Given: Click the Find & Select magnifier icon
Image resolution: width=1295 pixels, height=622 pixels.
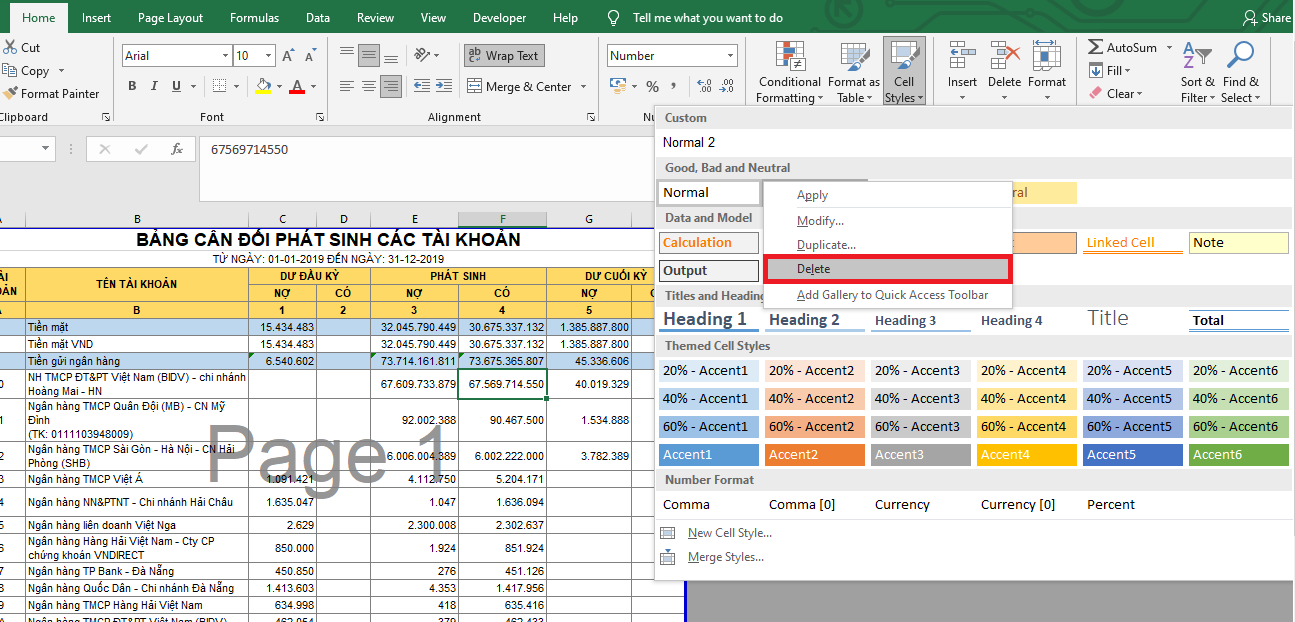Looking at the screenshot, I should tap(1240, 56).
